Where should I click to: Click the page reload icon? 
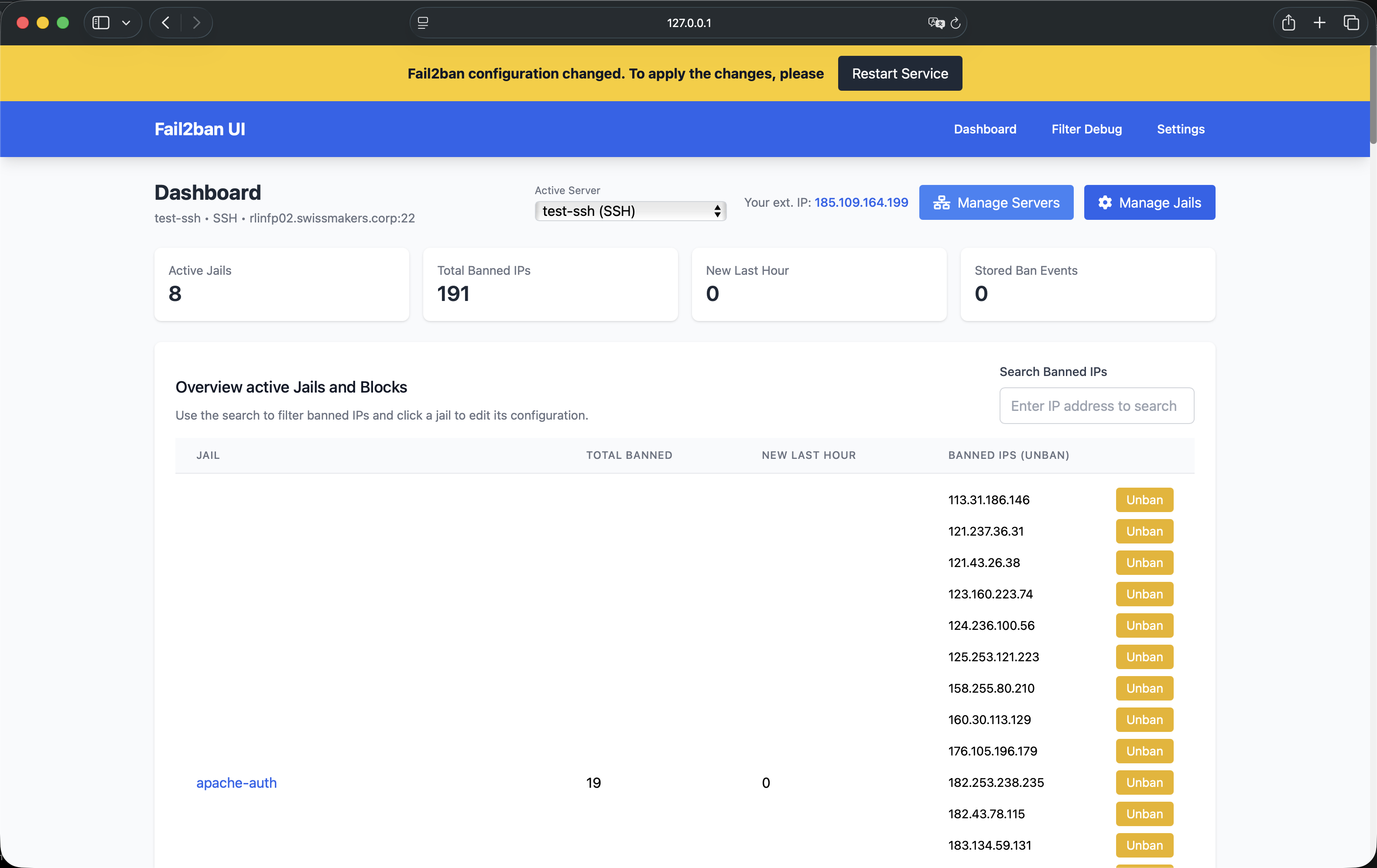click(955, 23)
